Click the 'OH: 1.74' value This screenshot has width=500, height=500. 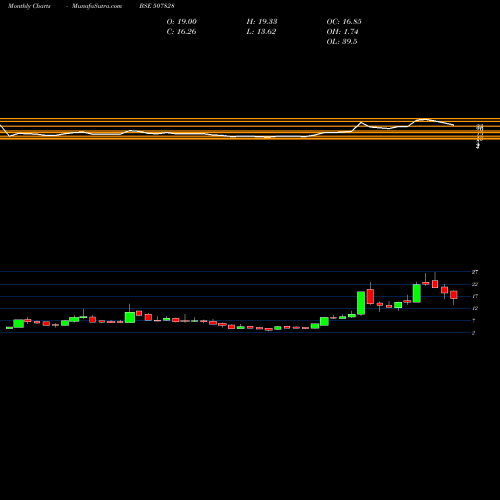pos(342,32)
